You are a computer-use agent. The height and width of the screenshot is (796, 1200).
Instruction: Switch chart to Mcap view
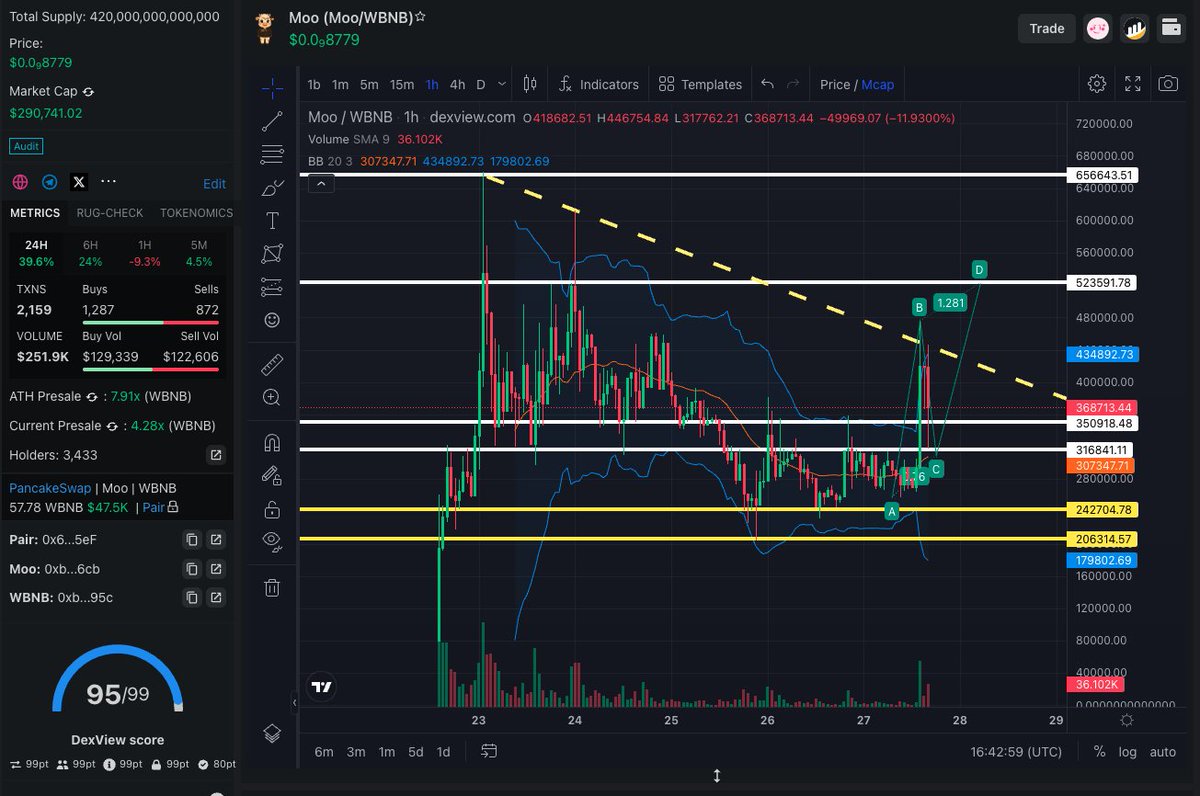(878, 85)
